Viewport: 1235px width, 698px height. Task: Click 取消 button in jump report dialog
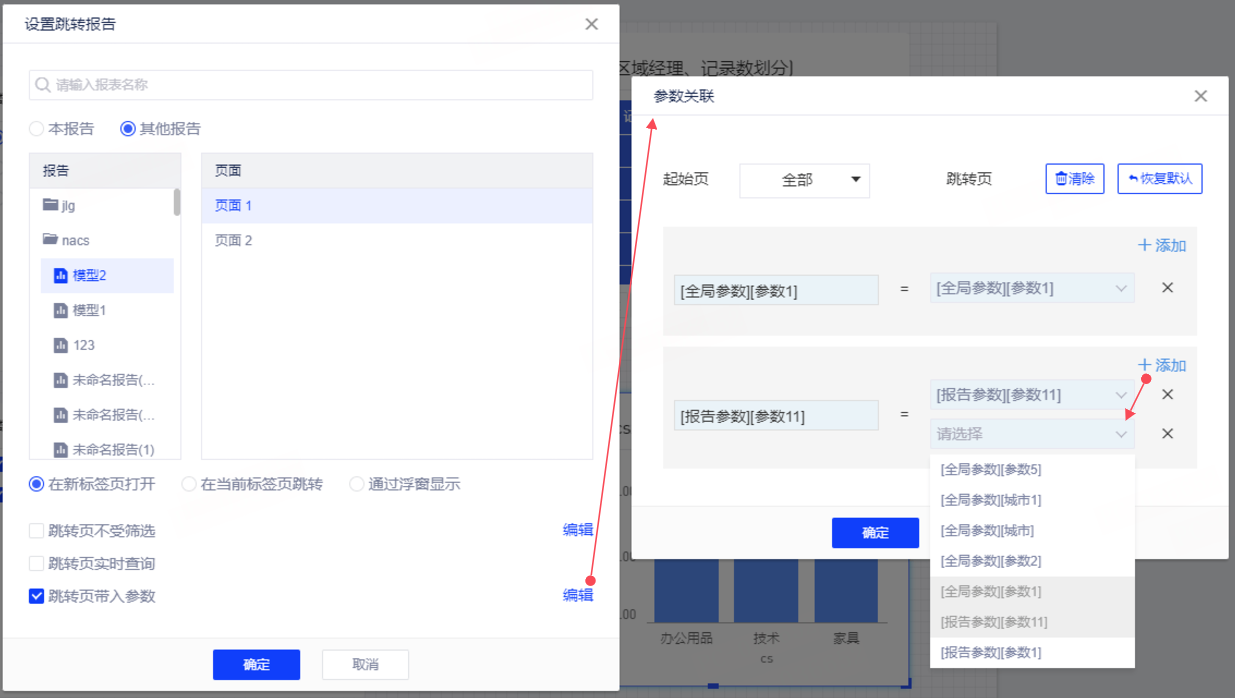365,665
